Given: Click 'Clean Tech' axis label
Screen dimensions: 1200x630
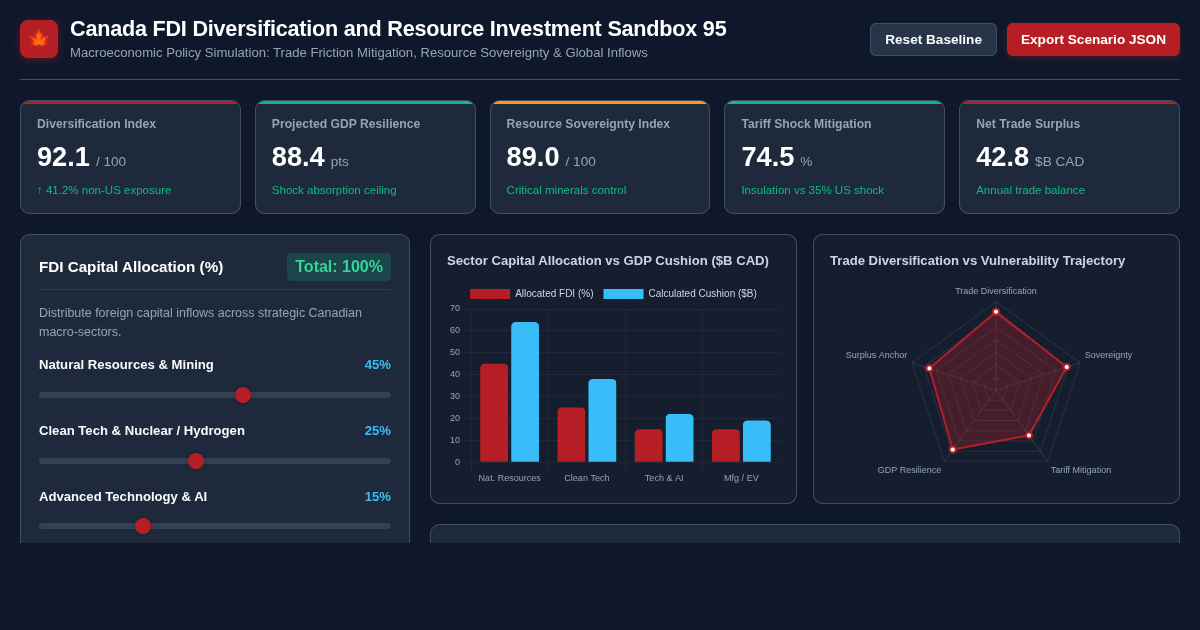Looking at the screenshot, I should (587, 478).
